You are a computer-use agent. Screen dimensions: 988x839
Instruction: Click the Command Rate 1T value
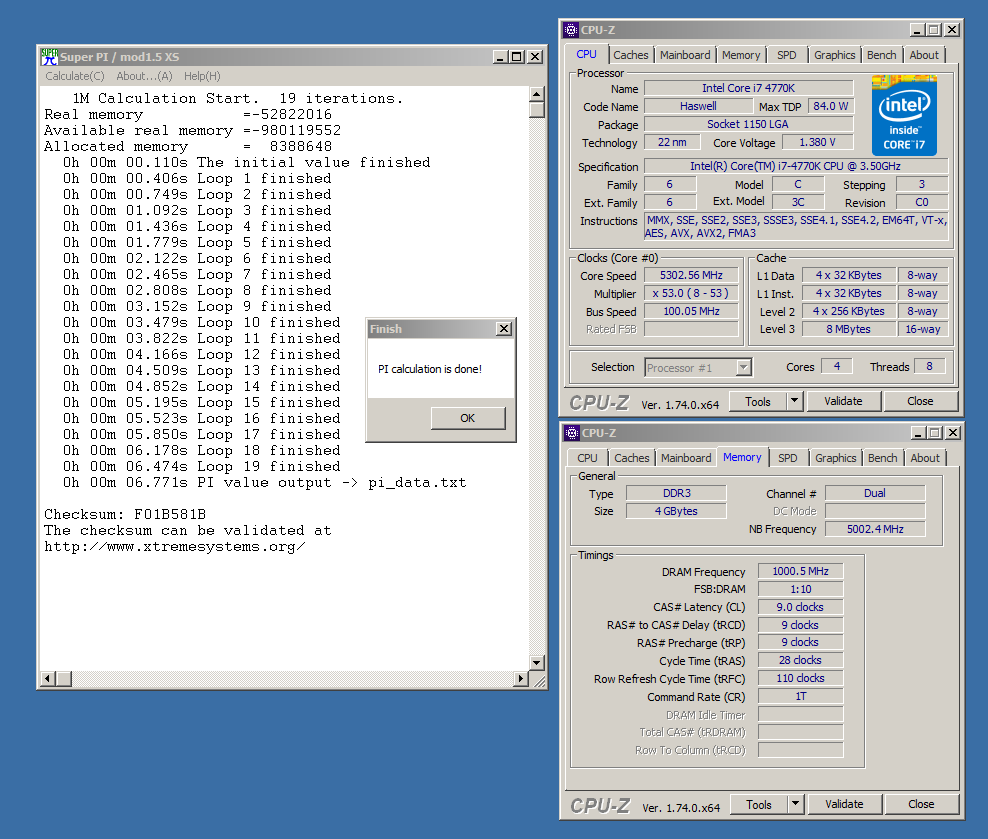click(800, 697)
